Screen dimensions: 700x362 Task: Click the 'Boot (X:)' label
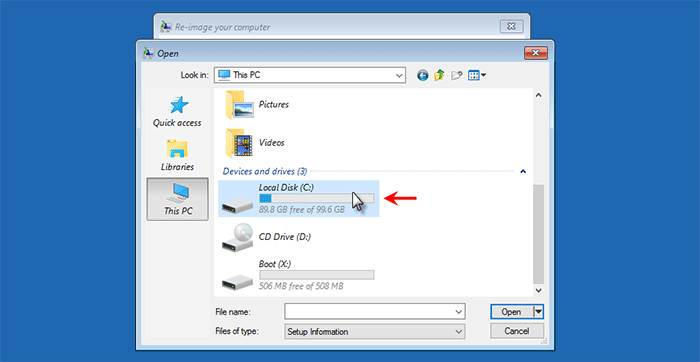275,264
